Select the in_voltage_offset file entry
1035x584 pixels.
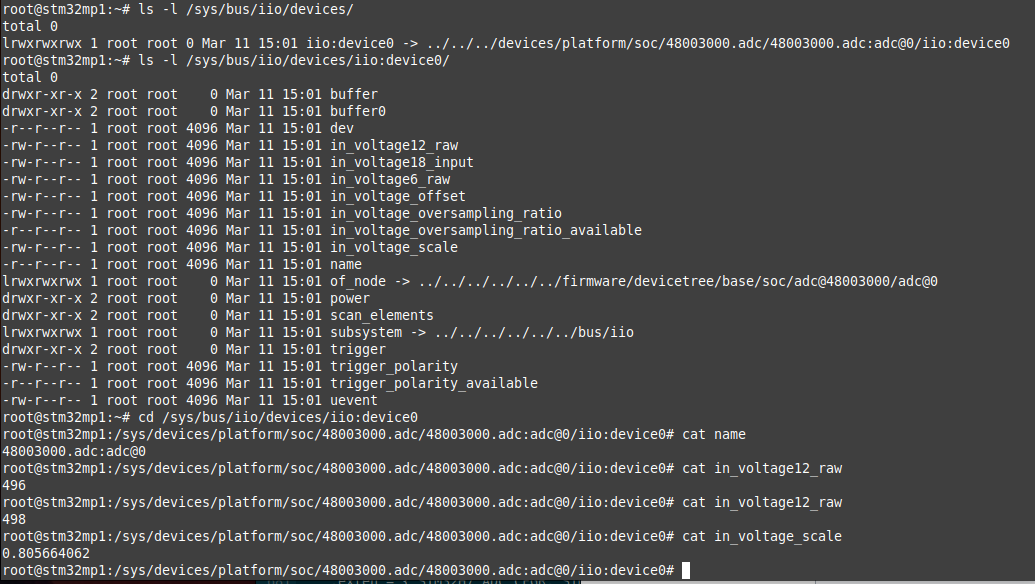point(397,196)
